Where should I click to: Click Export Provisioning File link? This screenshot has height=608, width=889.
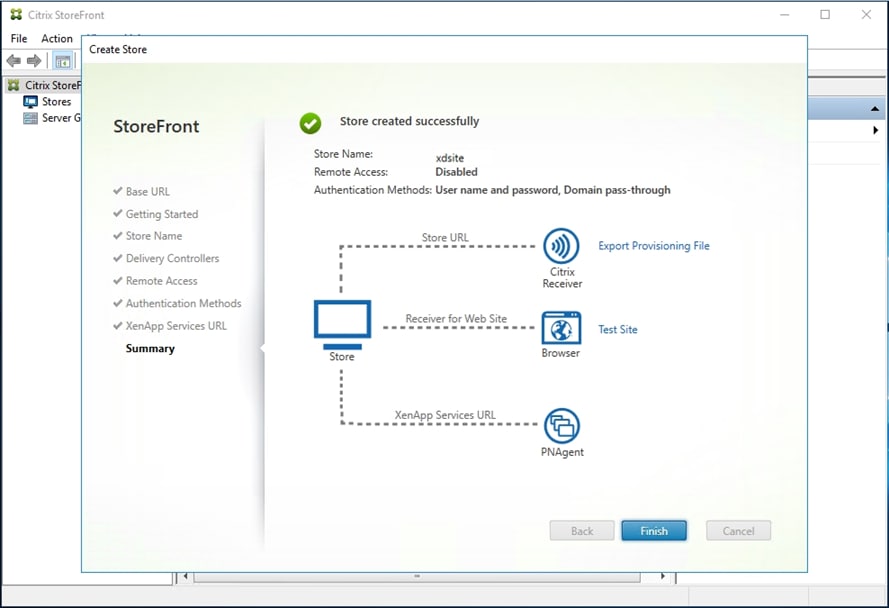tap(654, 246)
